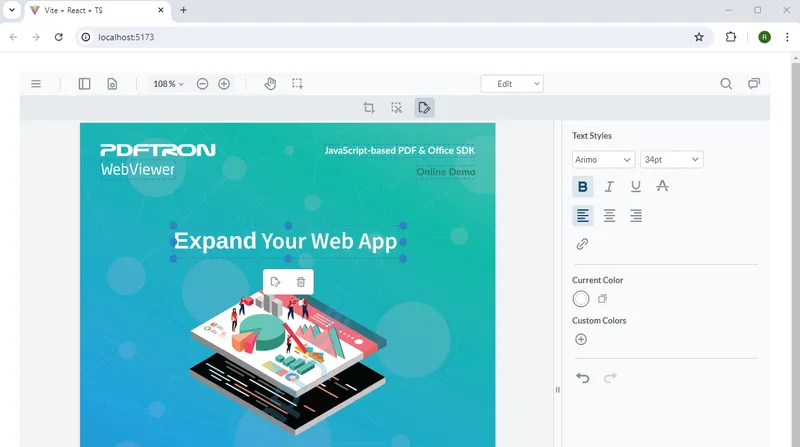The width and height of the screenshot is (800, 447).
Task: Open a new browser tab
Action: pyautogui.click(x=184, y=10)
